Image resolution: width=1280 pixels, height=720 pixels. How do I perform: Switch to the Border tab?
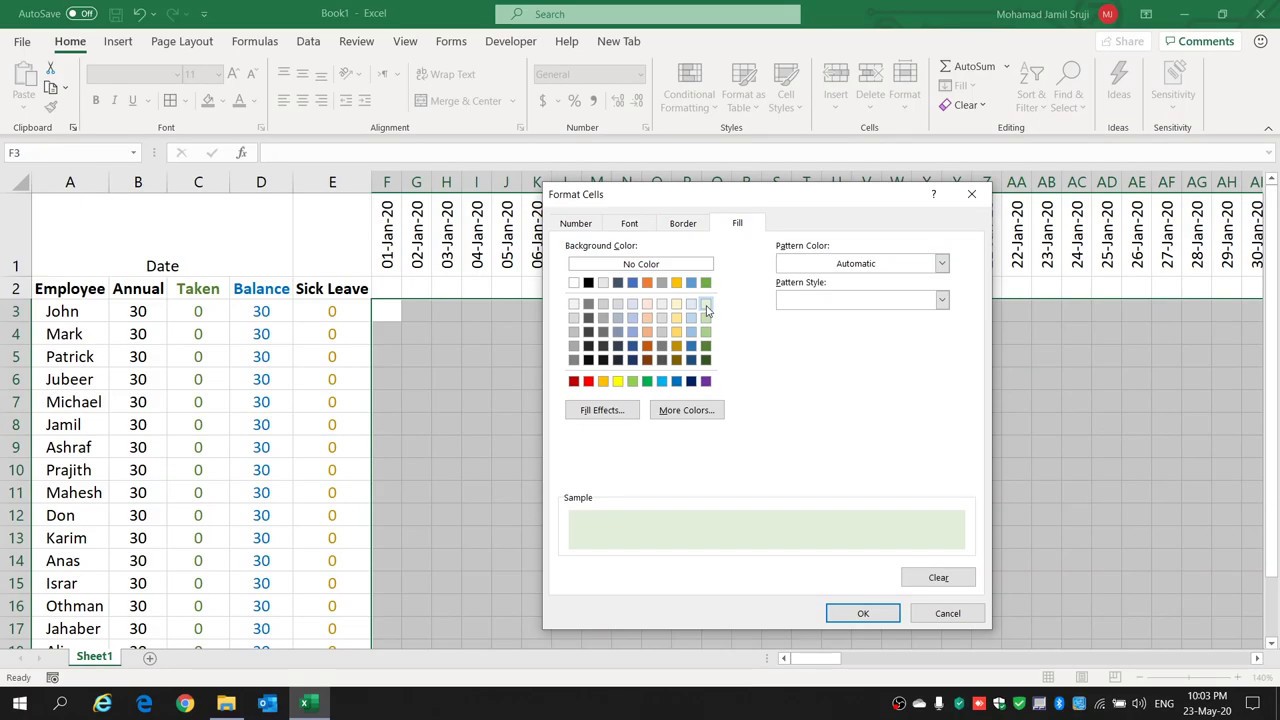pos(683,223)
